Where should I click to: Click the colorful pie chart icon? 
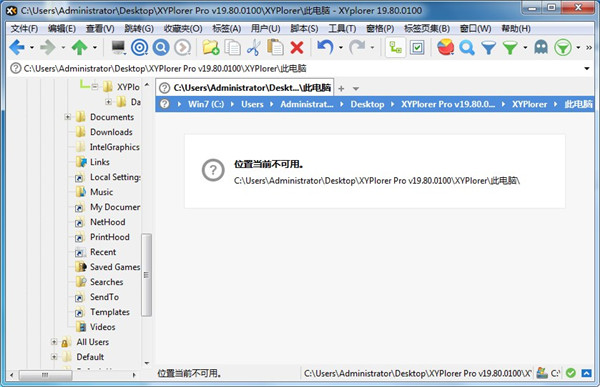point(445,47)
